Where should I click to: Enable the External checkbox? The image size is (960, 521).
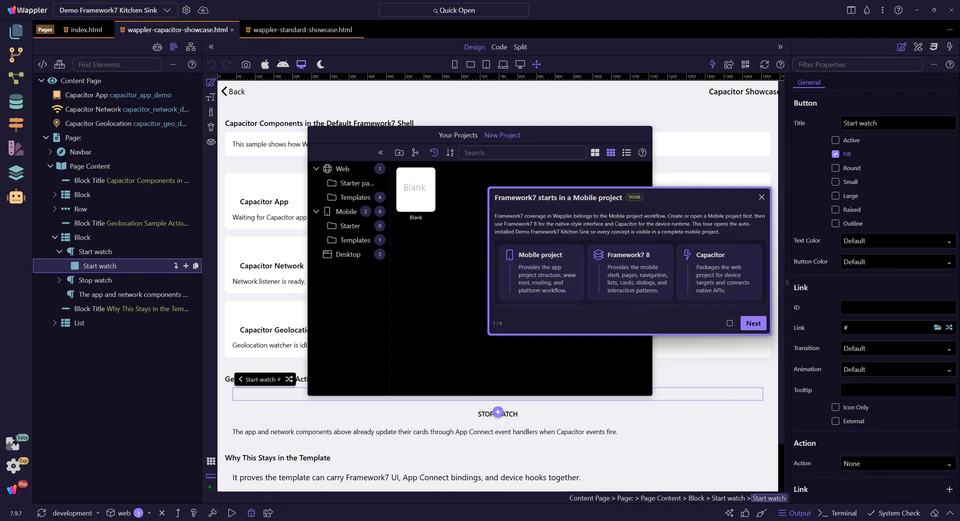tap(835, 421)
